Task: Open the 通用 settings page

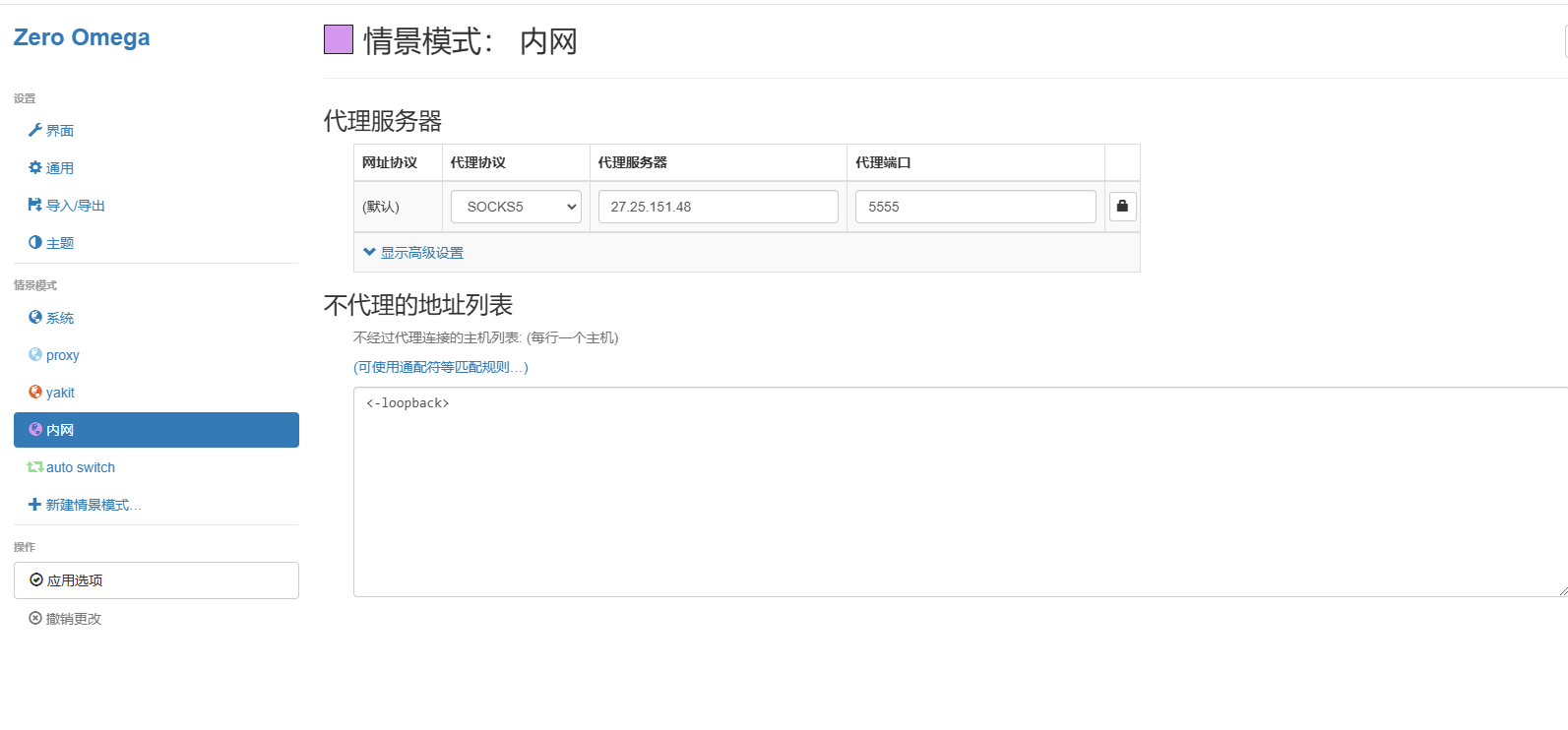Action: (156, 168)
